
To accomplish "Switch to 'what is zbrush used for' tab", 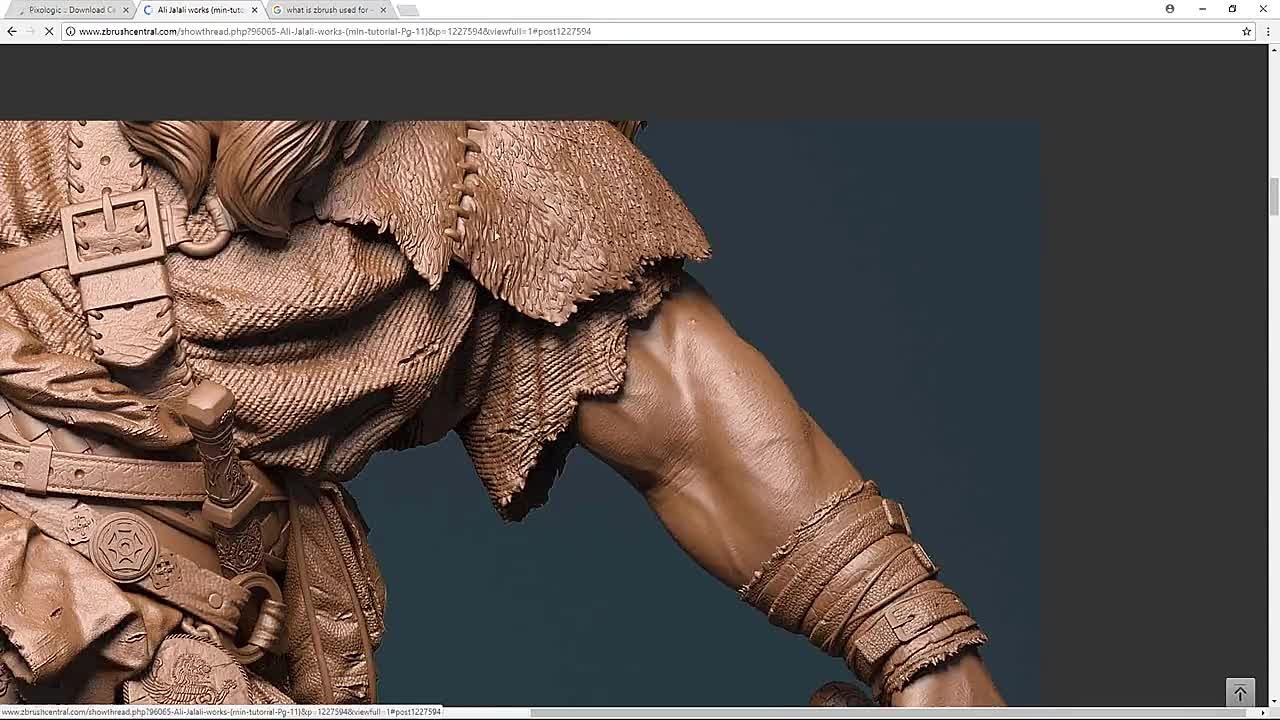I will (x=326, y=10).
